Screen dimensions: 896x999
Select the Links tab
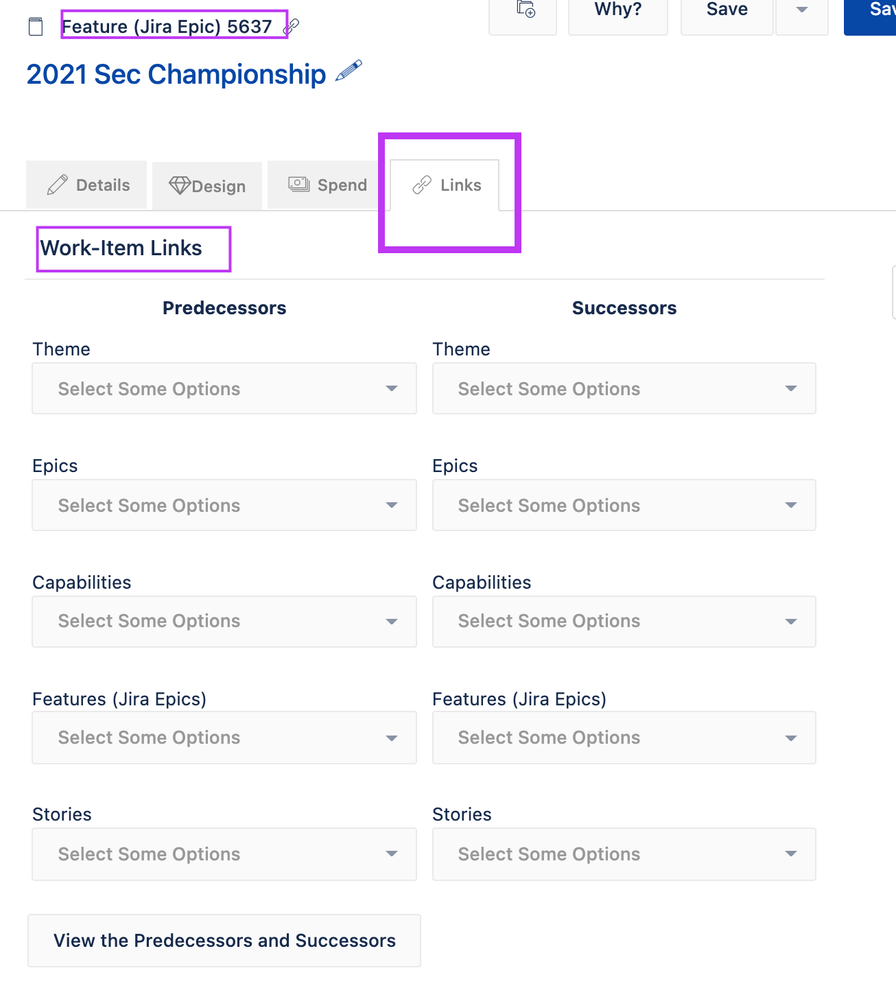point(447,185)
